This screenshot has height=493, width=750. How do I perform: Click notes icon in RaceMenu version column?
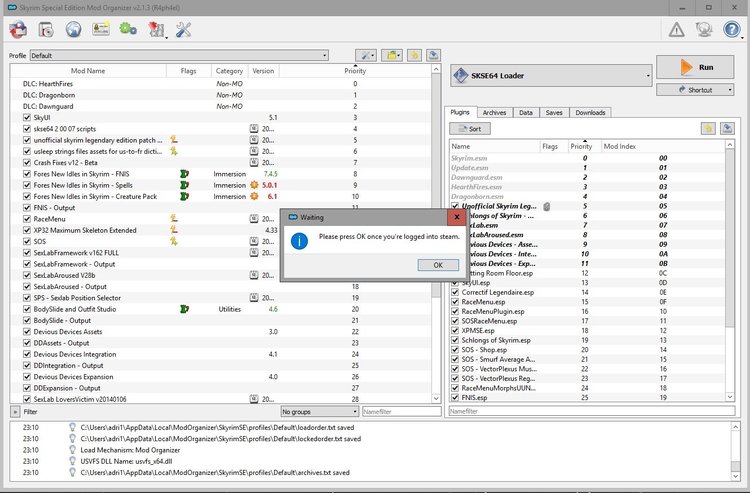[x=254, y=219]
